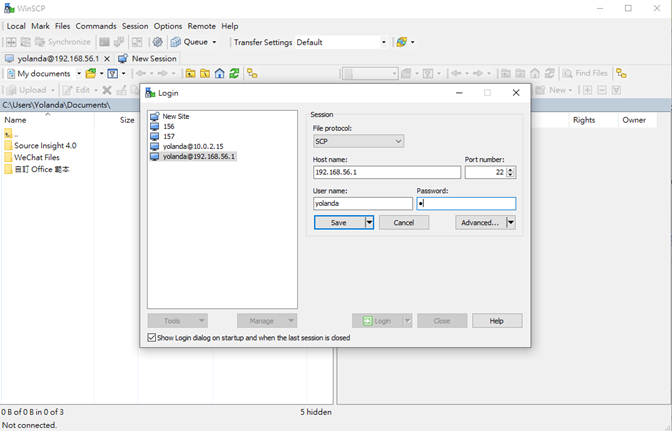
Task: Open parent directory folder icon in local toolbar
Action: click(x=190, y=74)
